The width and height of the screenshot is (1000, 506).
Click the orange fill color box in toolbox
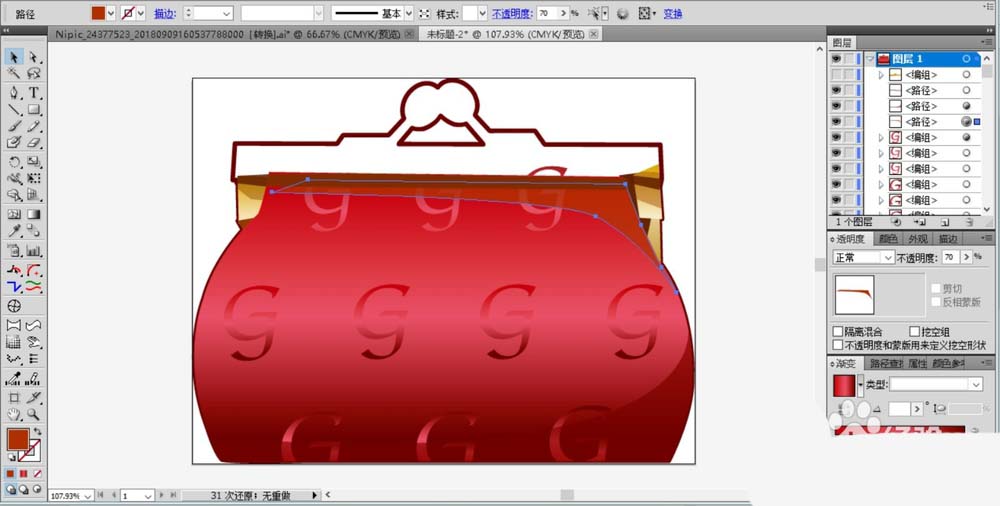(x=18, y=440)
